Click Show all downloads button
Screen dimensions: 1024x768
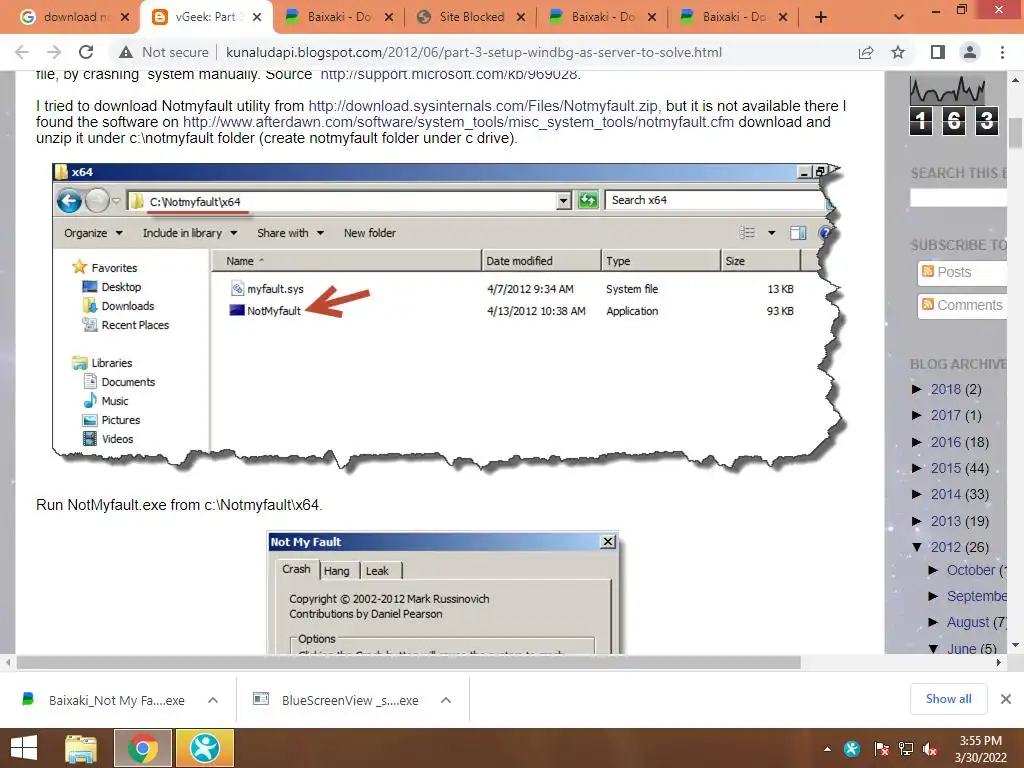[x=948, y=699]
